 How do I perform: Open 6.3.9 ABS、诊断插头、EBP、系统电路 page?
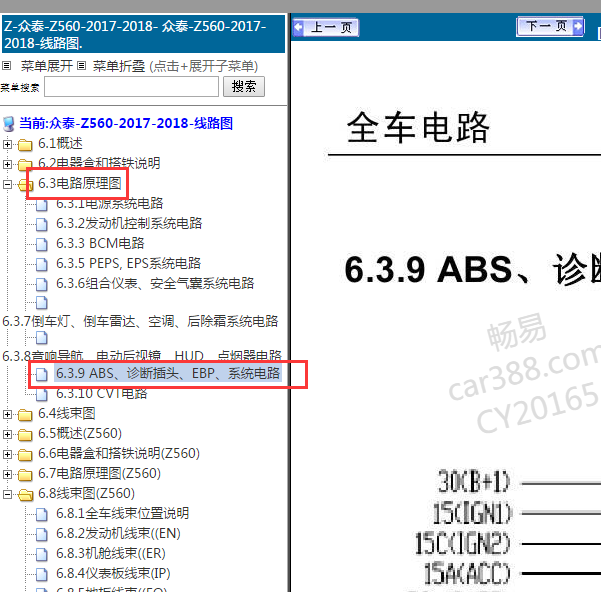(168, 373)
